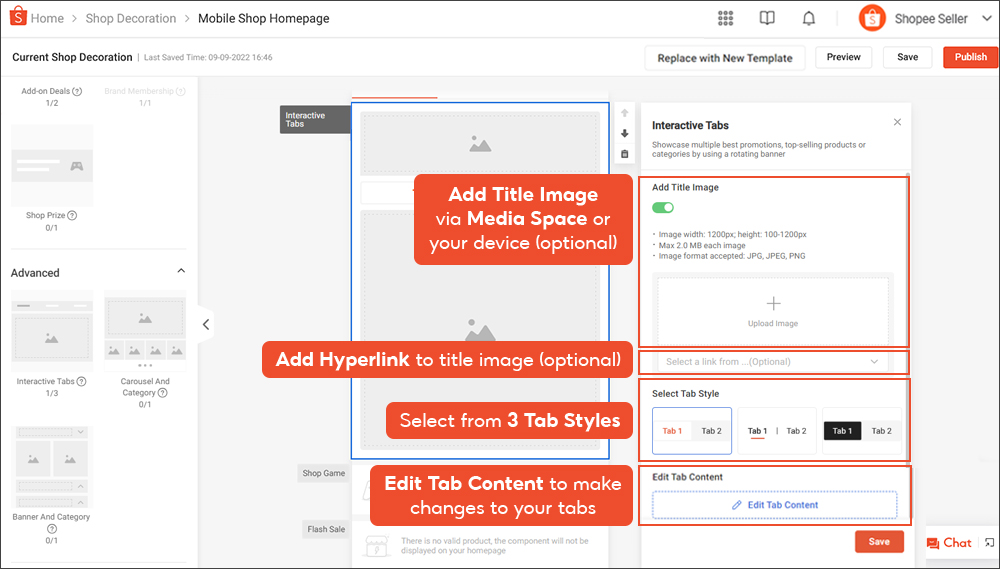Viewport: 1000px width, 569px height.
Task: Open the notifications bell
Action: [x=809, y=18]
